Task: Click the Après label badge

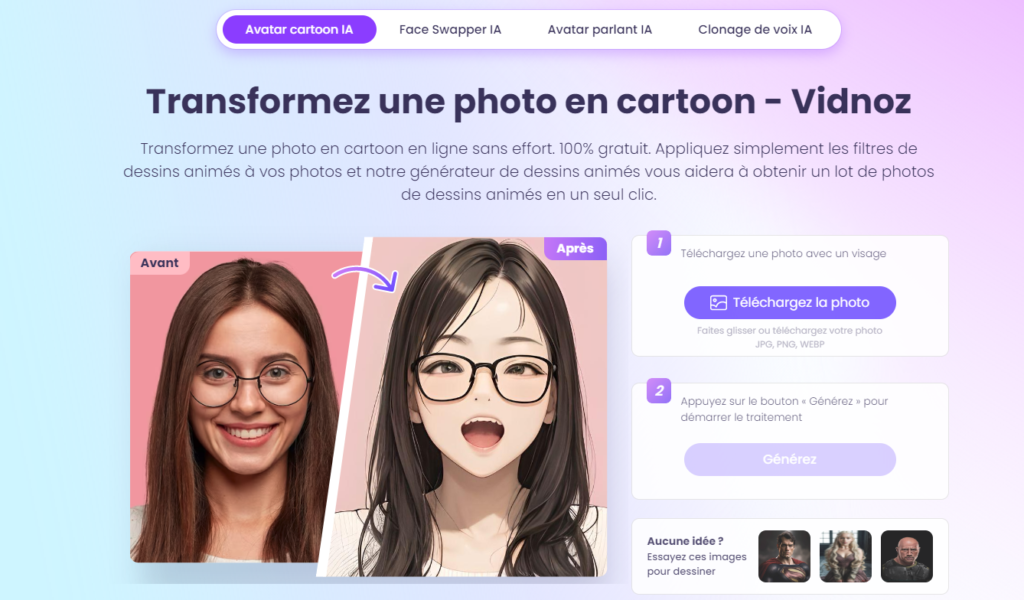Action: pos(575,248)
